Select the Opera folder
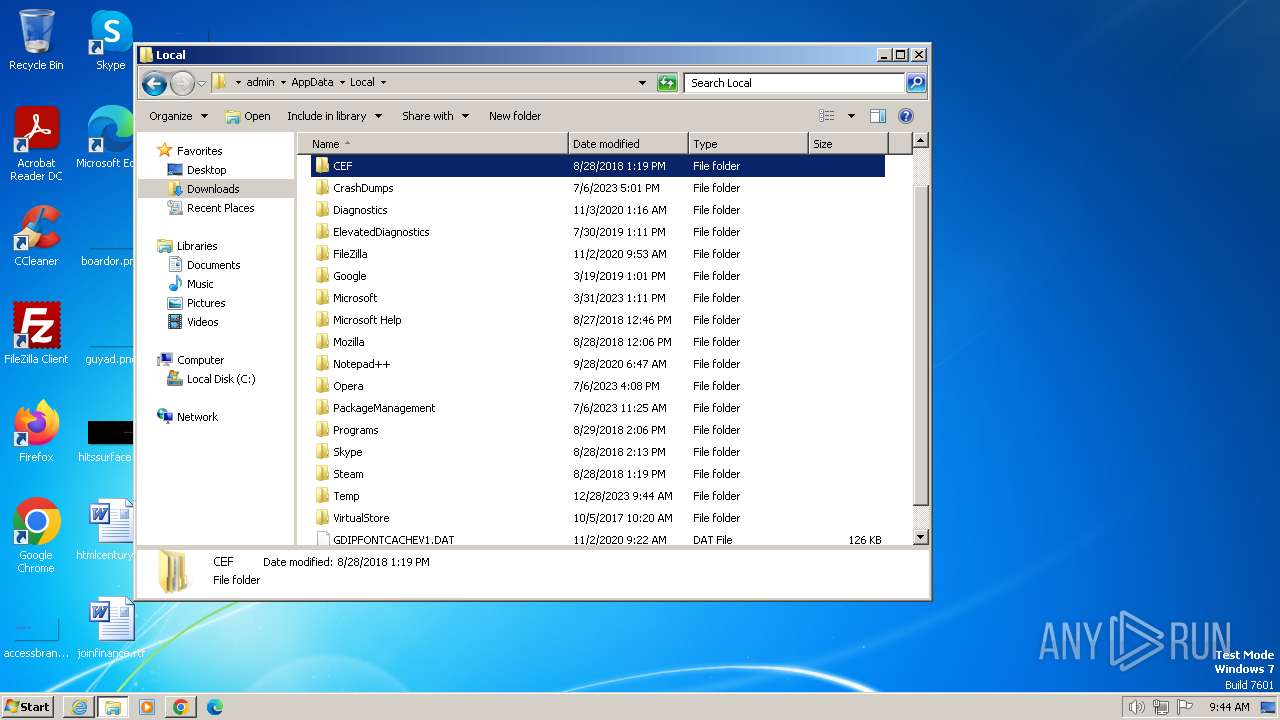This screenshot has width=1280, height=720. pos(598,386)
